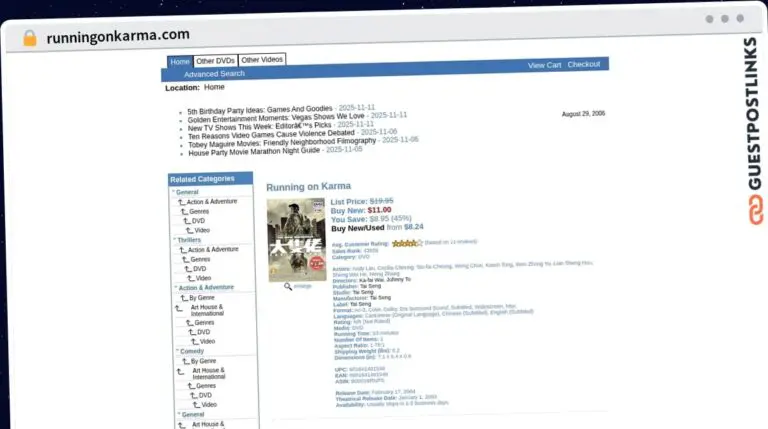This screenshot has width=768, height=429.
Task: Select DVD under Action & Adventure section
Action: pos(204,332)
